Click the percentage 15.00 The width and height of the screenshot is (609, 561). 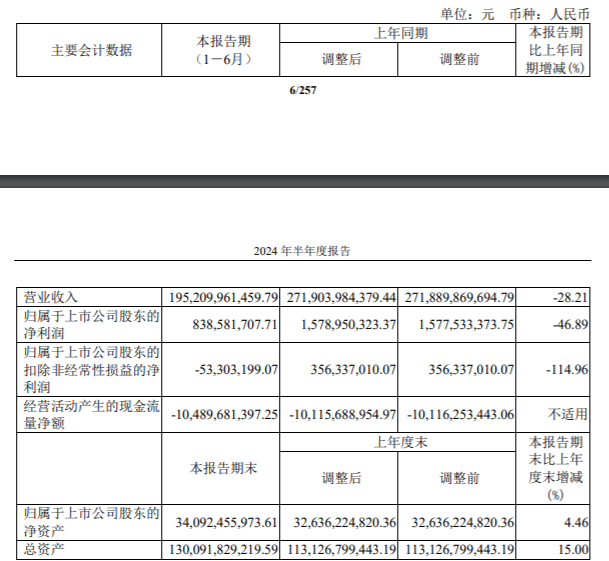[573, 550]
